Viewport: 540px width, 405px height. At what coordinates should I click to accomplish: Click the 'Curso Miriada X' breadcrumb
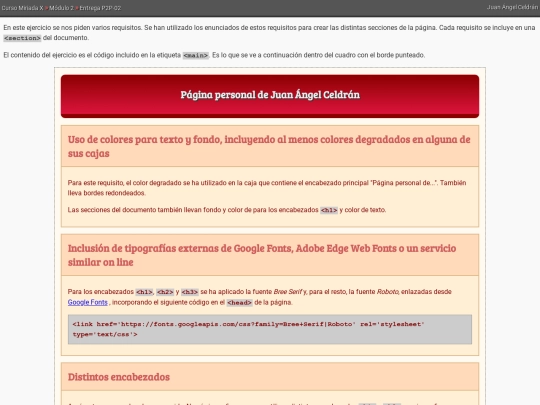coord(22,8)
